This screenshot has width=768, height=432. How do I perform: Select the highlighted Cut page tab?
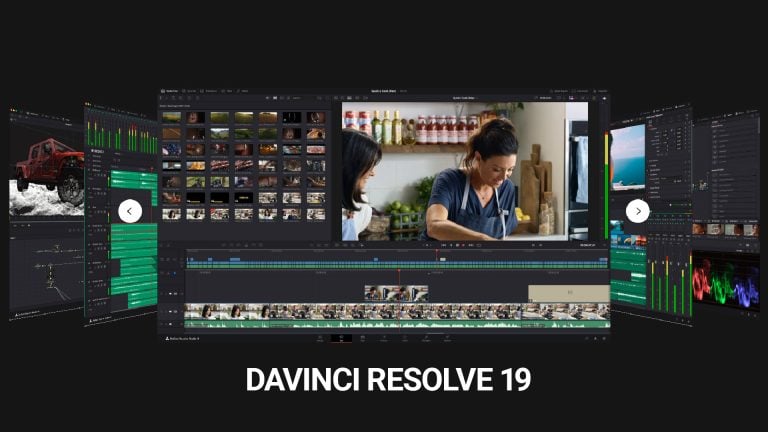[341, 338]
